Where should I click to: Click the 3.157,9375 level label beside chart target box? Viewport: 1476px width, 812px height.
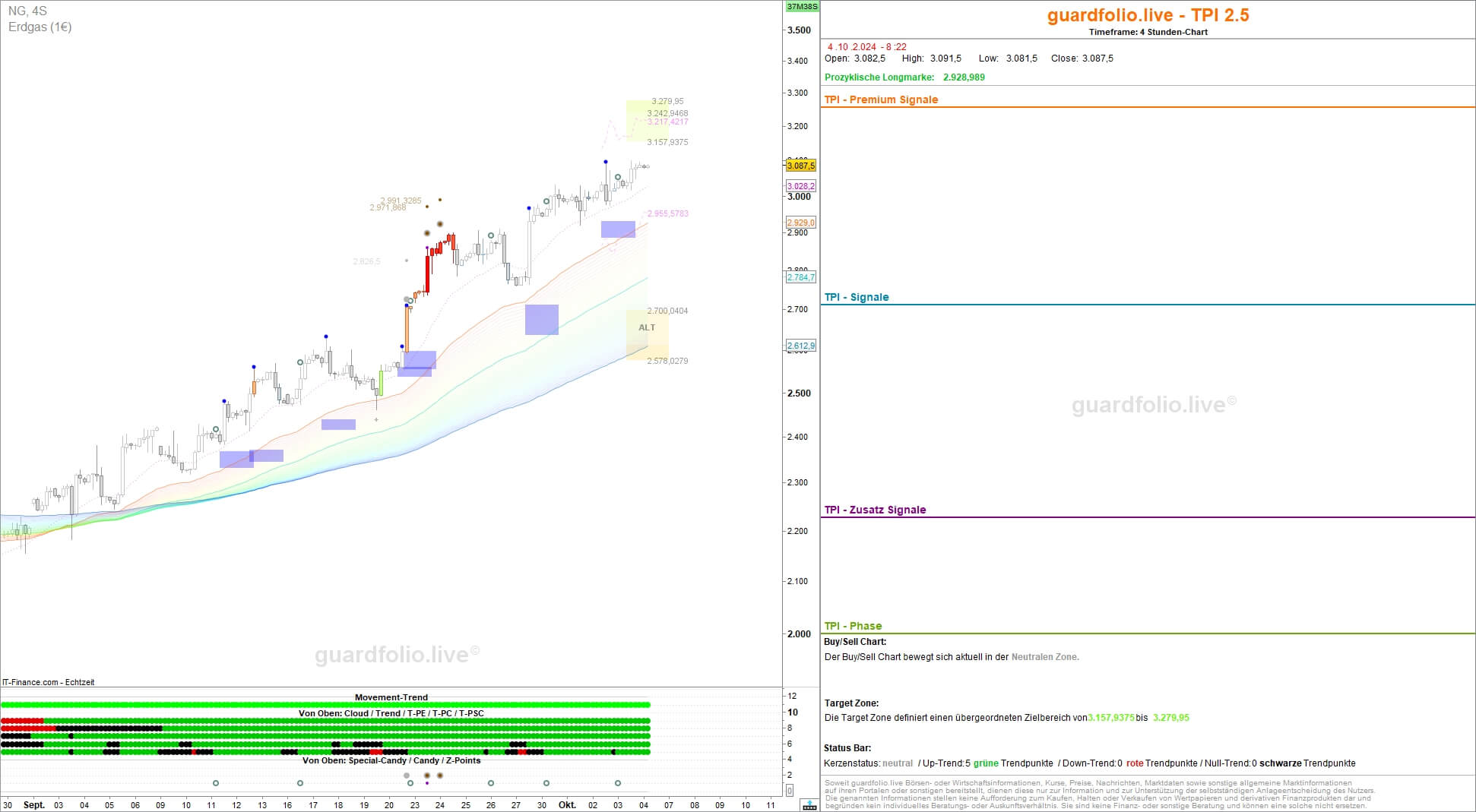point(667,142)
